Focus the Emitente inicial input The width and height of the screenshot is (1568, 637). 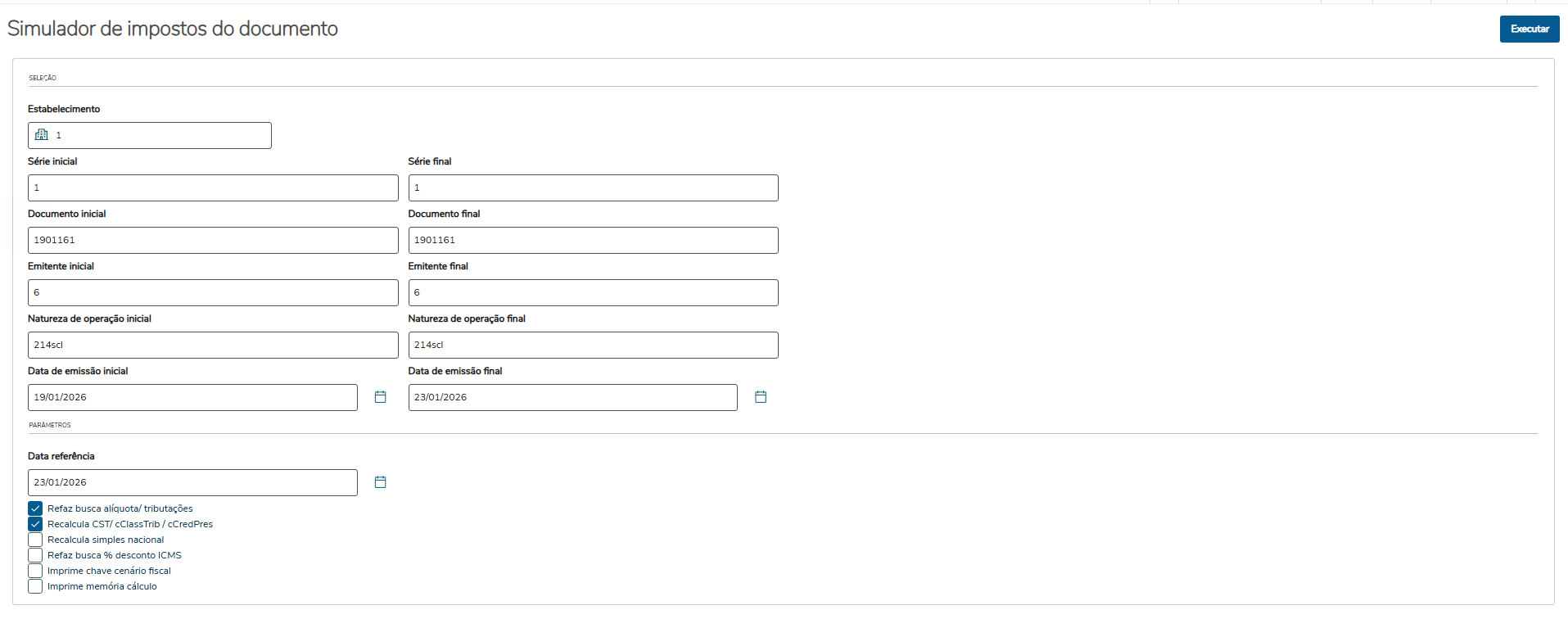pyautogui.click(x=213, y=292)
